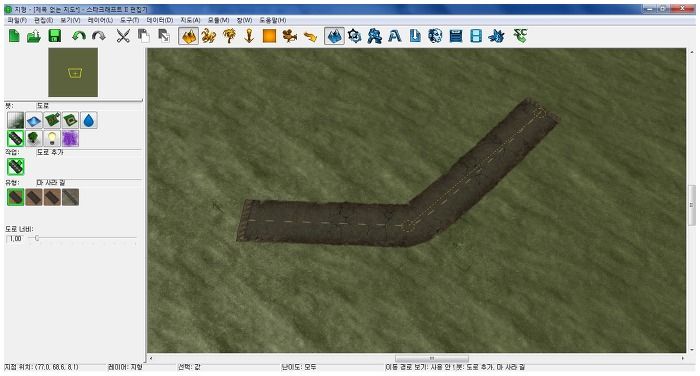
Task: Open the 파일(F) file menu
Action: click(17, 20)
